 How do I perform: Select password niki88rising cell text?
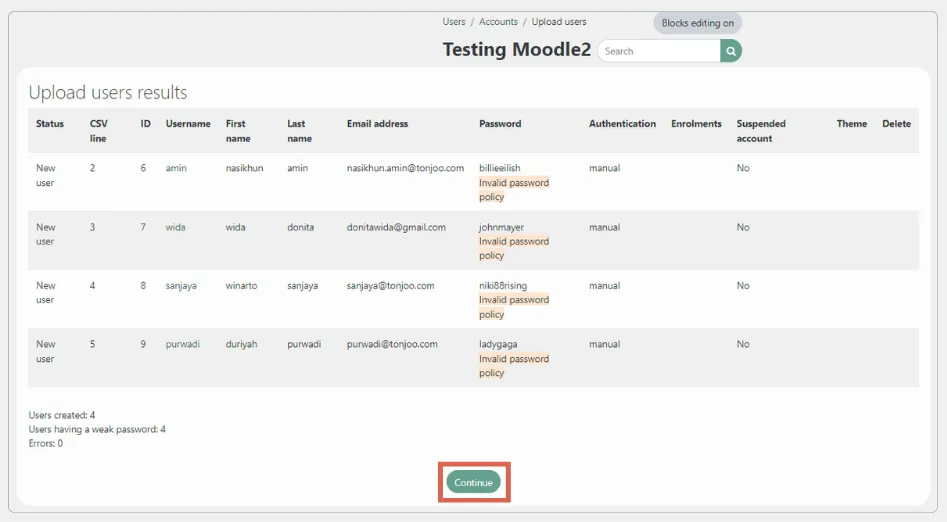coord(502,286)
